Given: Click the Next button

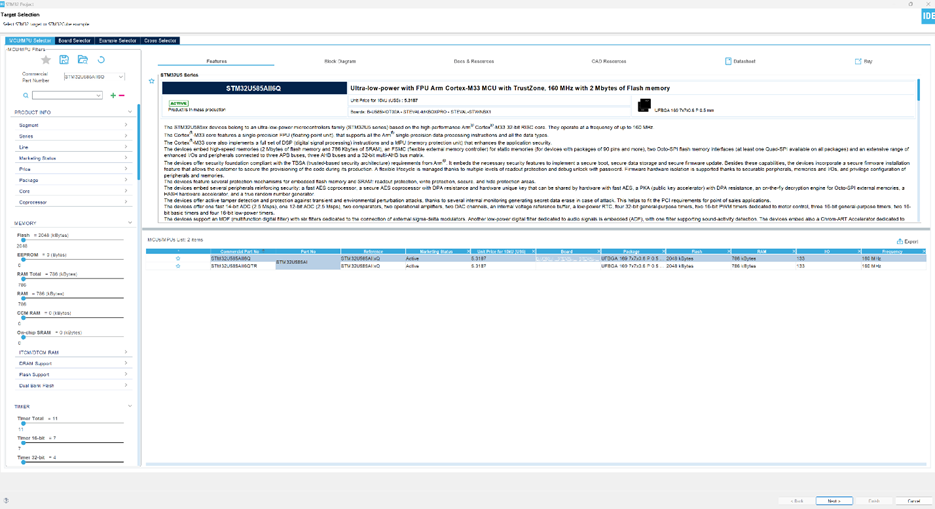Looking at the screenshot, I should (834, 501).
